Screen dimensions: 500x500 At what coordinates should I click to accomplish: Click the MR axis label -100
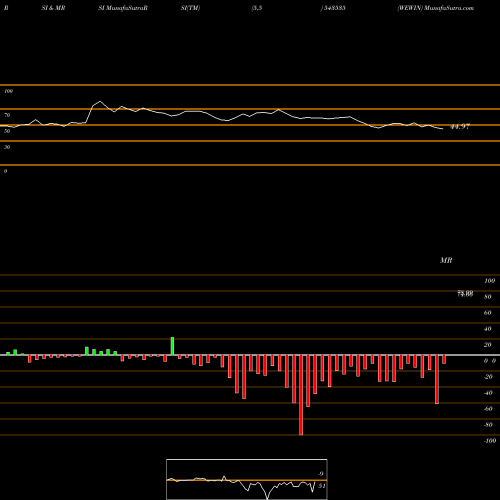tap(490, 441)
